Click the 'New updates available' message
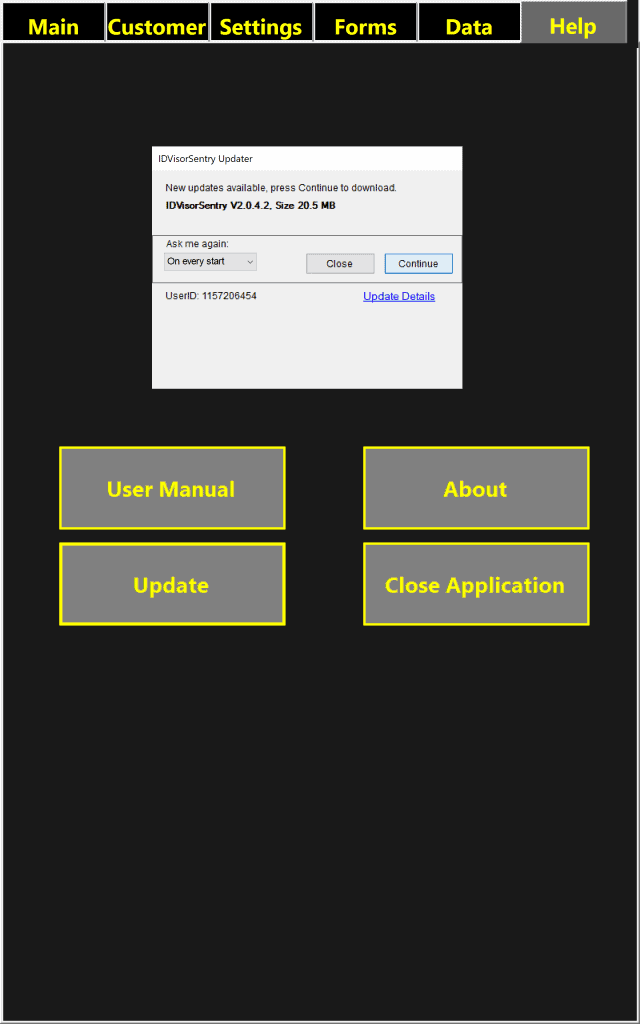The width and height of the screenshot is (640, 1024). [281, 188]
